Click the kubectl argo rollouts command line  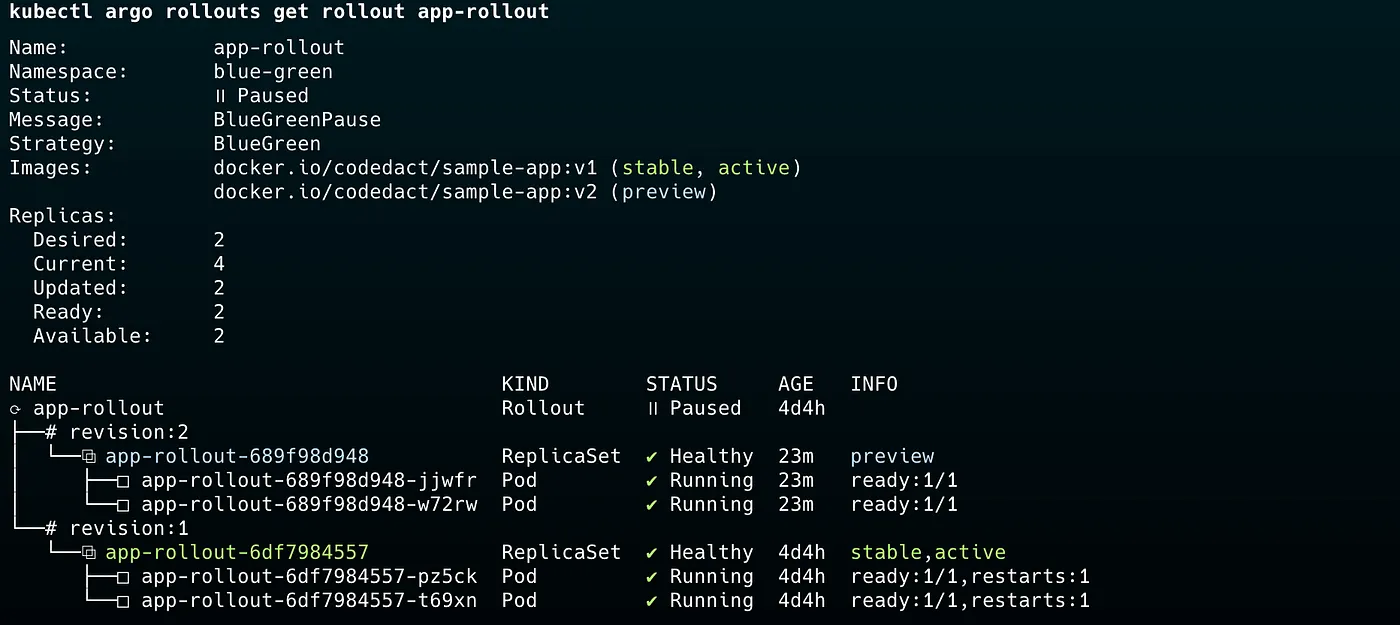[x=279, y=13]
